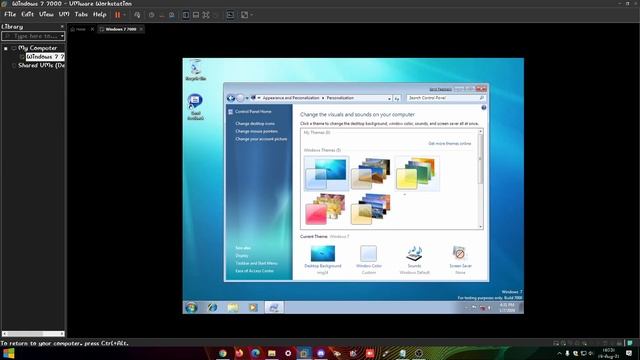The height and width of the screenshot is (360, 640).
Task: Open Ease of Access Center link
Action: [254, 271]
